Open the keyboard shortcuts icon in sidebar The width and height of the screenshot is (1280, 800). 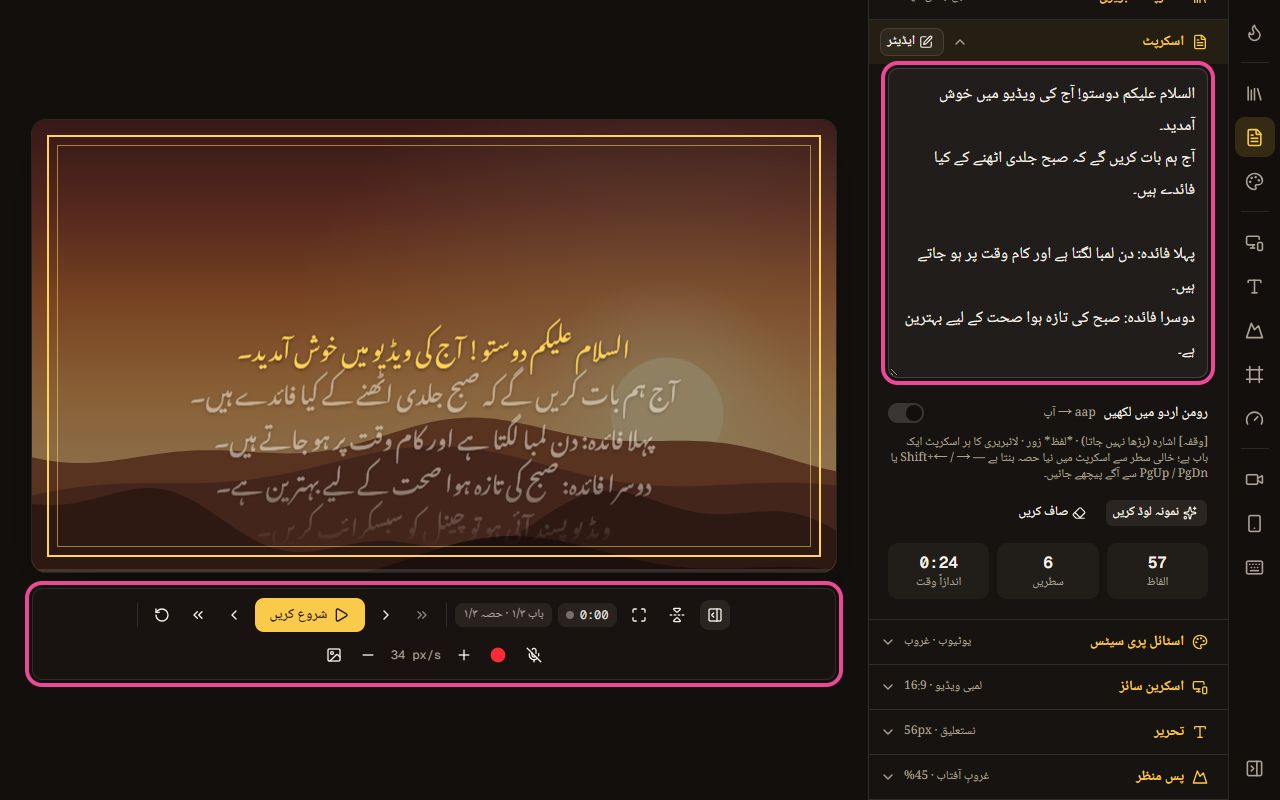(1254, 567)
